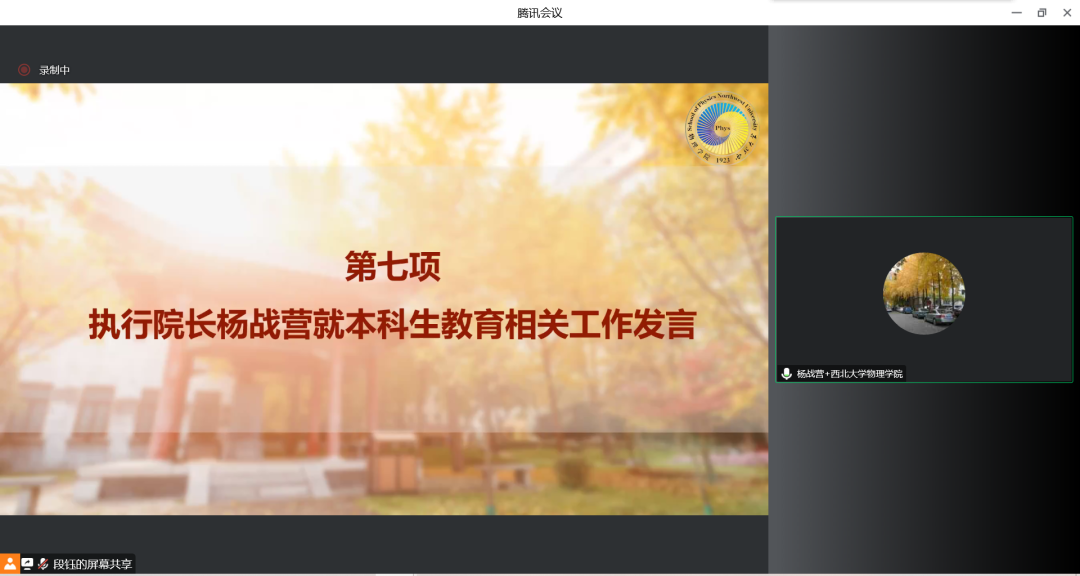Click the red recording indicator icon

point(24,70)
